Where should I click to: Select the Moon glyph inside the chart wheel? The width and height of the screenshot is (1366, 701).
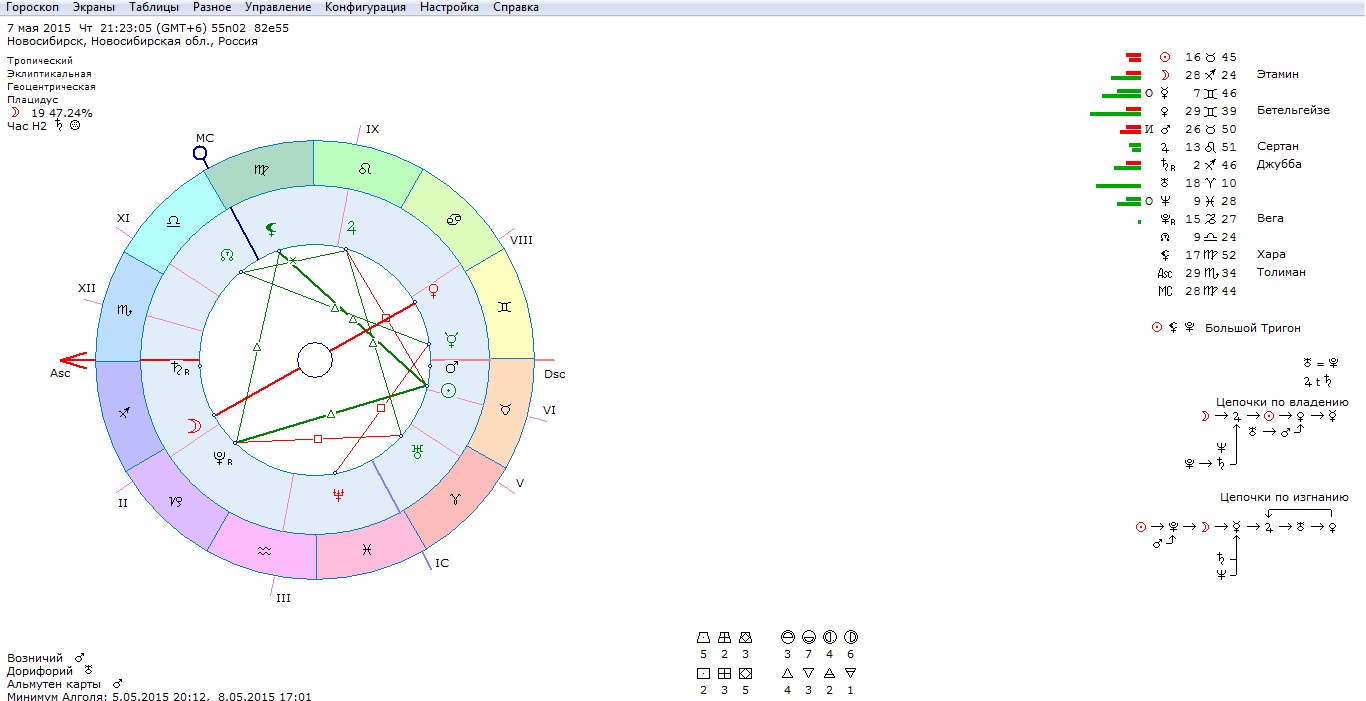click(194, 425)
